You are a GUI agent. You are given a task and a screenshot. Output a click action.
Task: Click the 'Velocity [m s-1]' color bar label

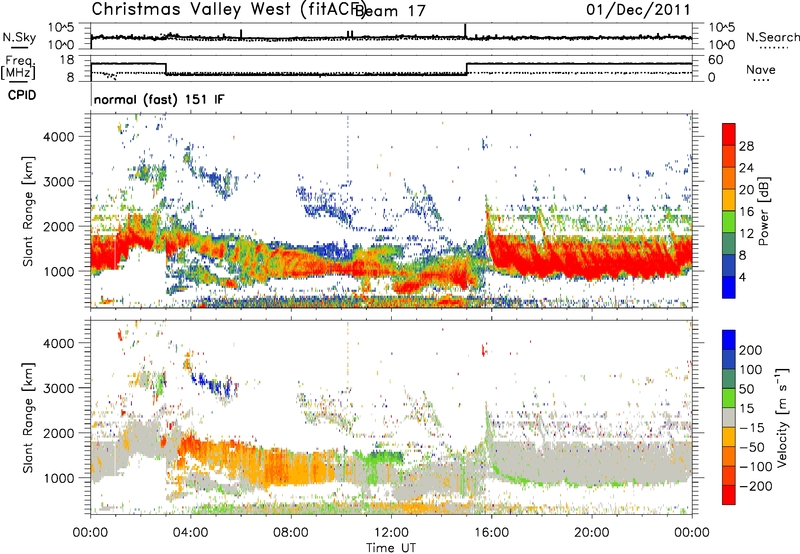coord(781,417)
